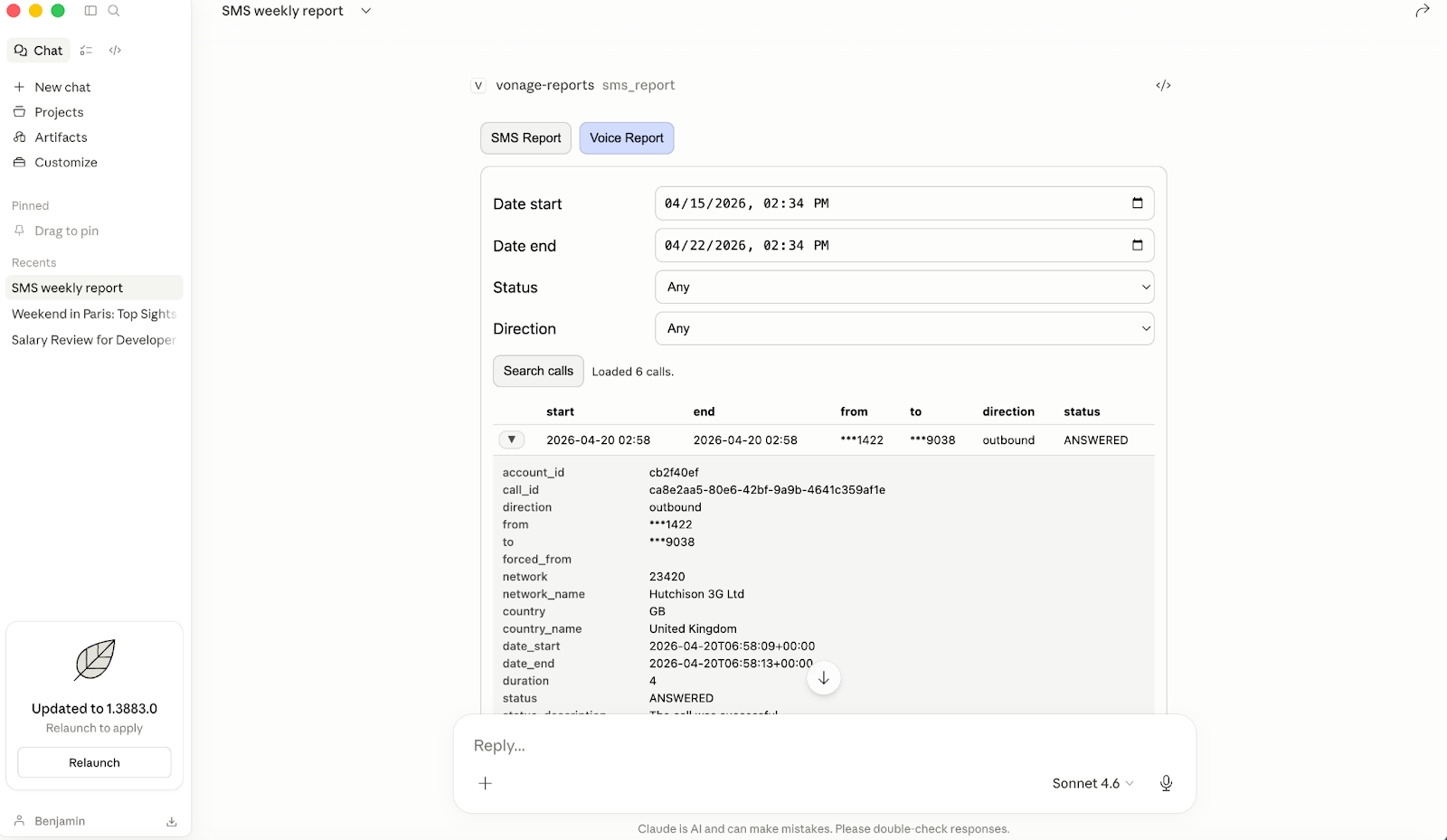Click the Date end input field
Screen dimensions: 1447x840
point(904,245)
